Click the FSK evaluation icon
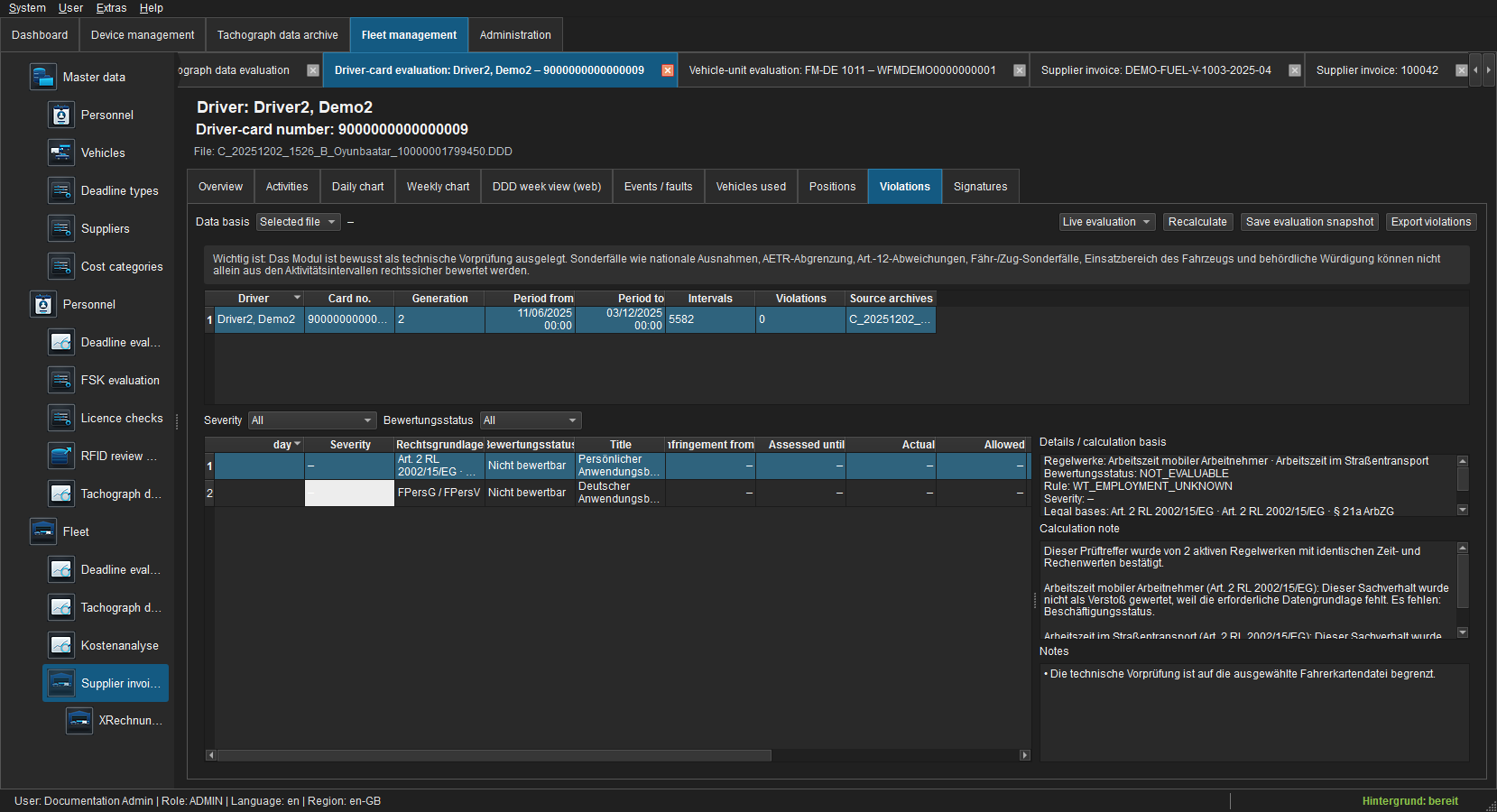1497x812 pixels. pos(61,380)
